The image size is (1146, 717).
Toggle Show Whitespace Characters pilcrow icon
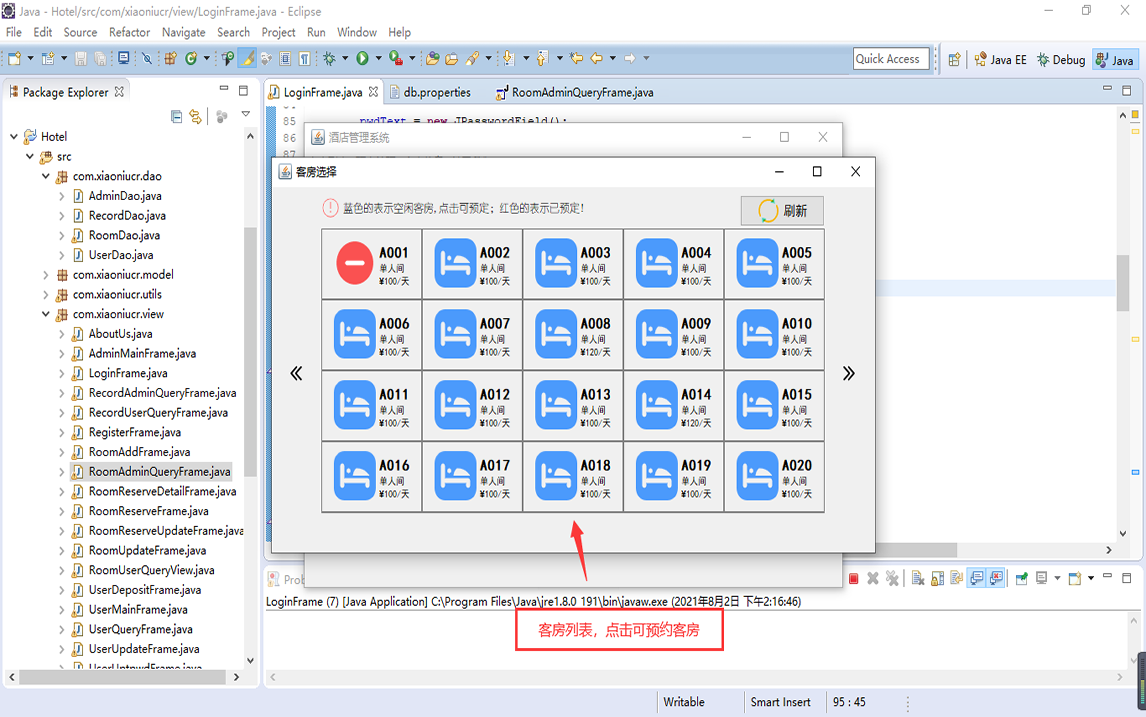click(x=305, y=58)
